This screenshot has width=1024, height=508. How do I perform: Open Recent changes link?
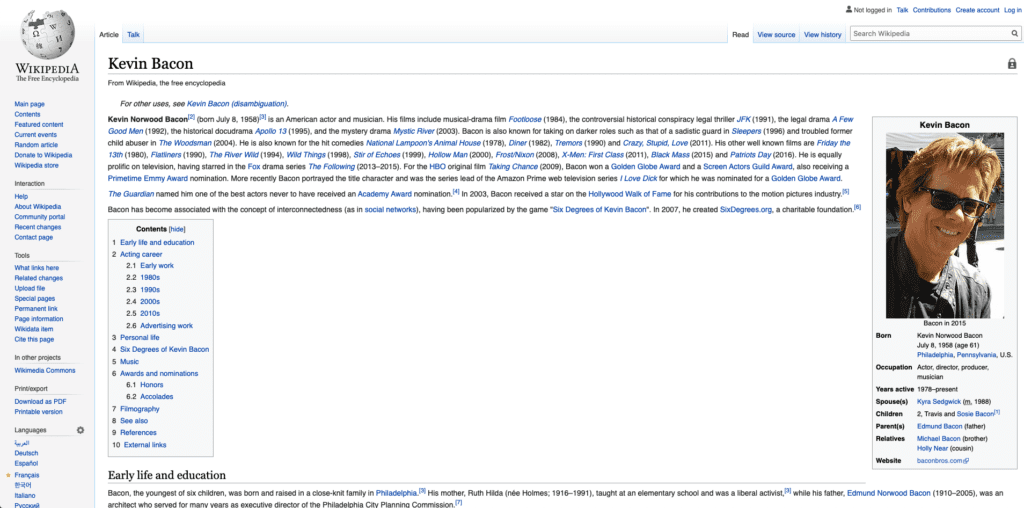37,227
